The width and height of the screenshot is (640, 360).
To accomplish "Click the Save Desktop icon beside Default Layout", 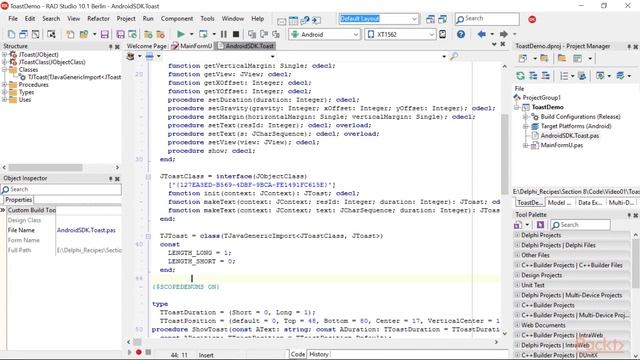I will [430, 19].
